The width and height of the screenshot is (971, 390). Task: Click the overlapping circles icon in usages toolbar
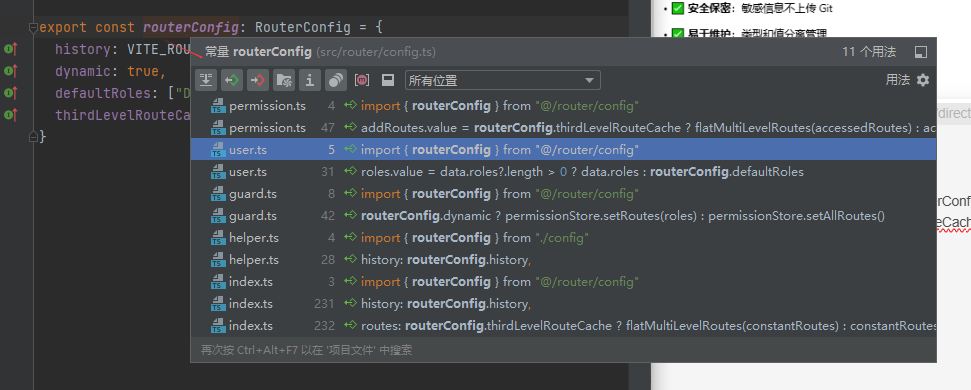tap(336, 80)
